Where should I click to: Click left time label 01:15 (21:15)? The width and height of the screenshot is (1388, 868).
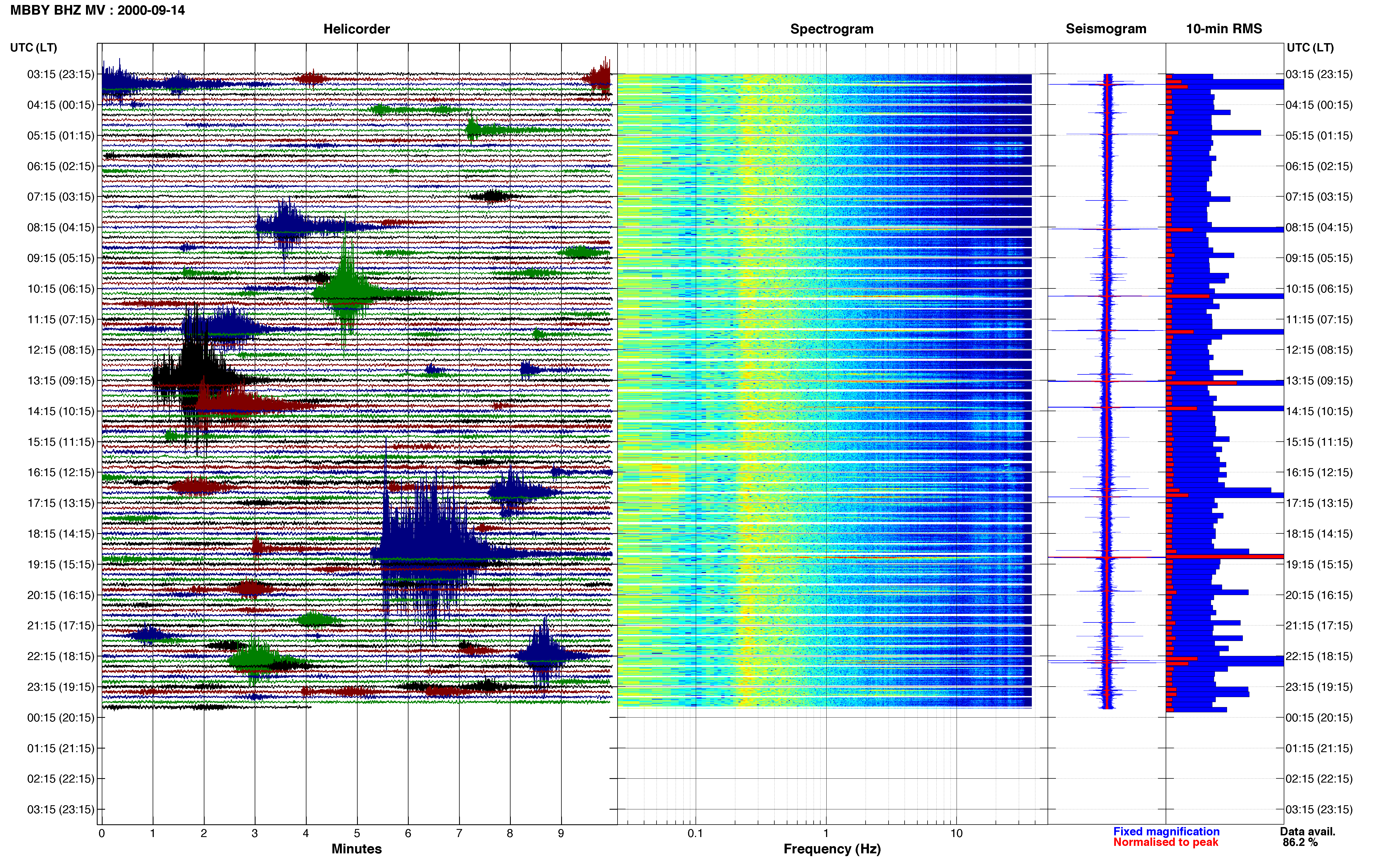[60, 748]
